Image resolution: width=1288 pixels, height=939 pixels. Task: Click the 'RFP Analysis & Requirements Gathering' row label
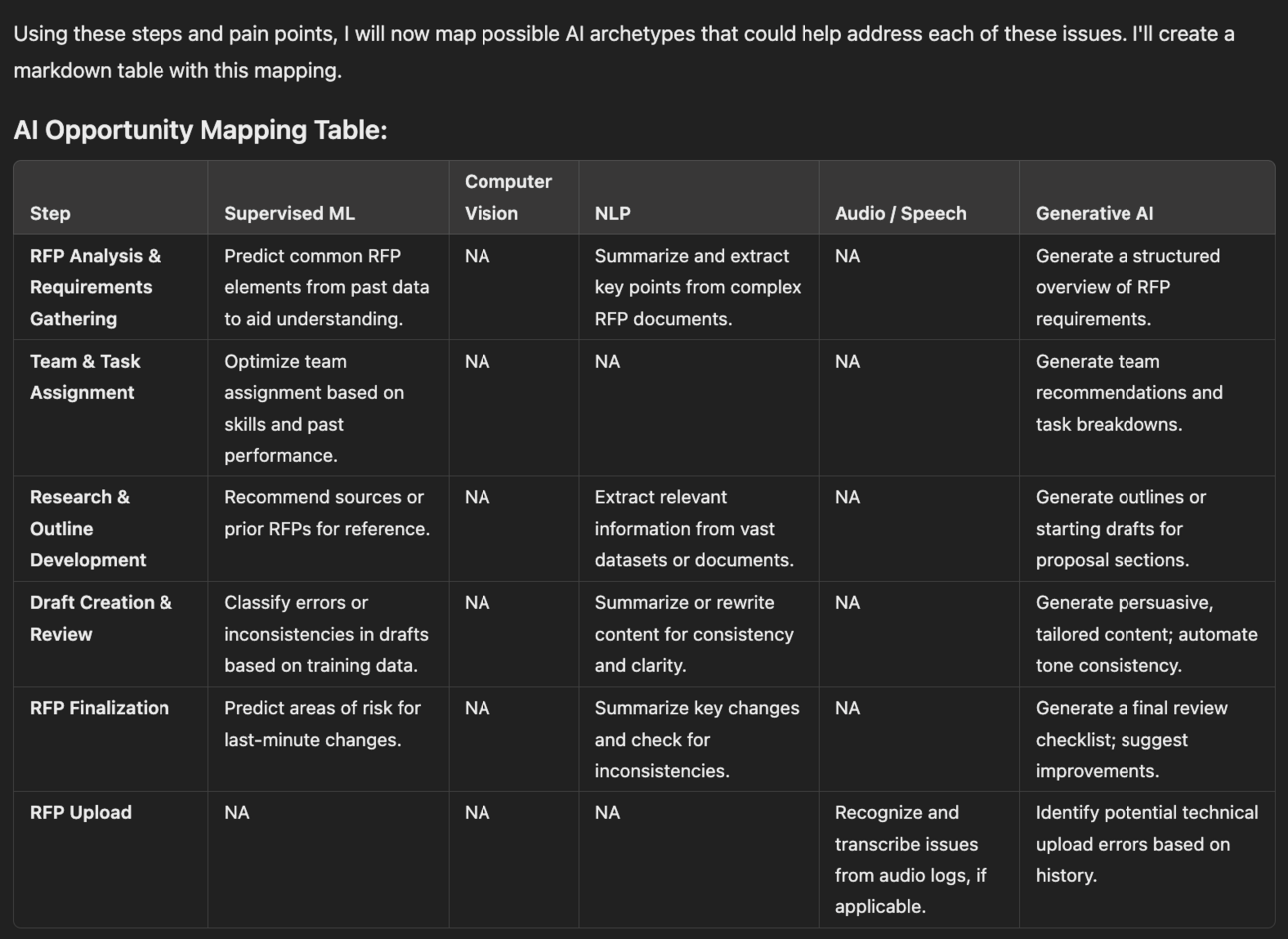(95, 287)
